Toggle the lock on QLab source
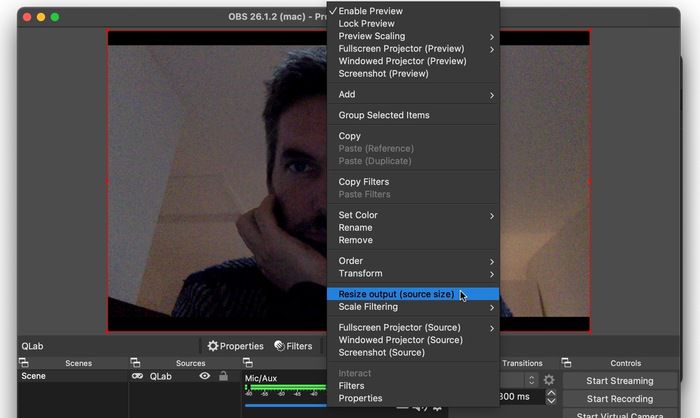This screenshot has height=418, width=700. coord(222,377)
